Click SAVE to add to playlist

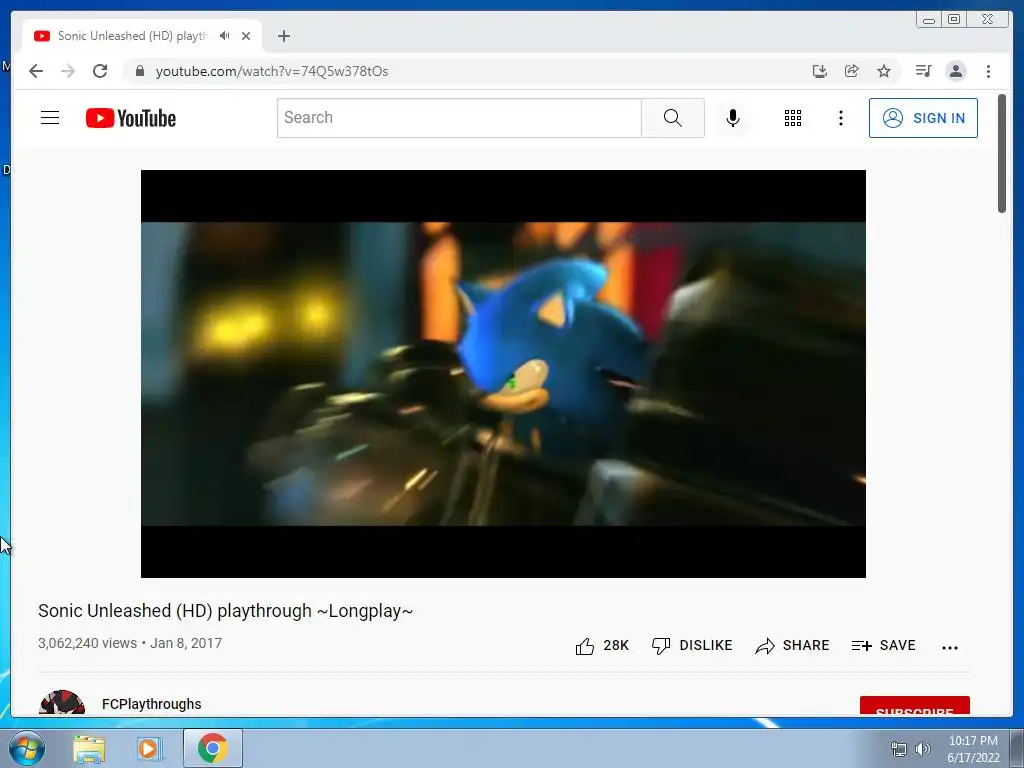pyautogui.click(x=884, y=646)
